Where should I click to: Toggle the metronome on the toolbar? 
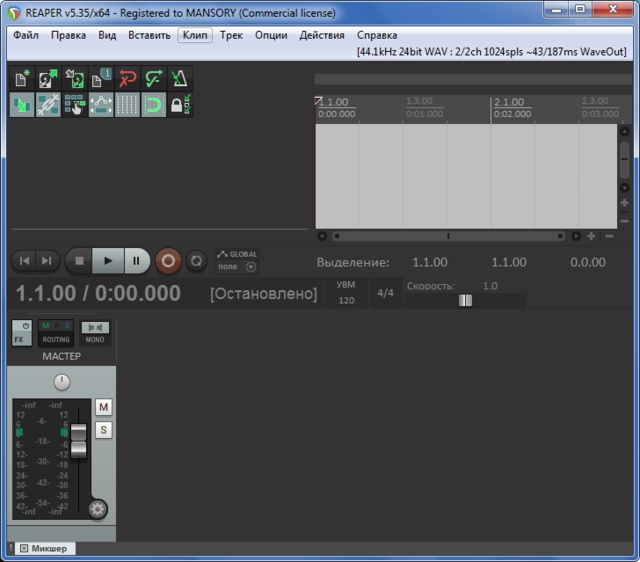click(179, 79)
